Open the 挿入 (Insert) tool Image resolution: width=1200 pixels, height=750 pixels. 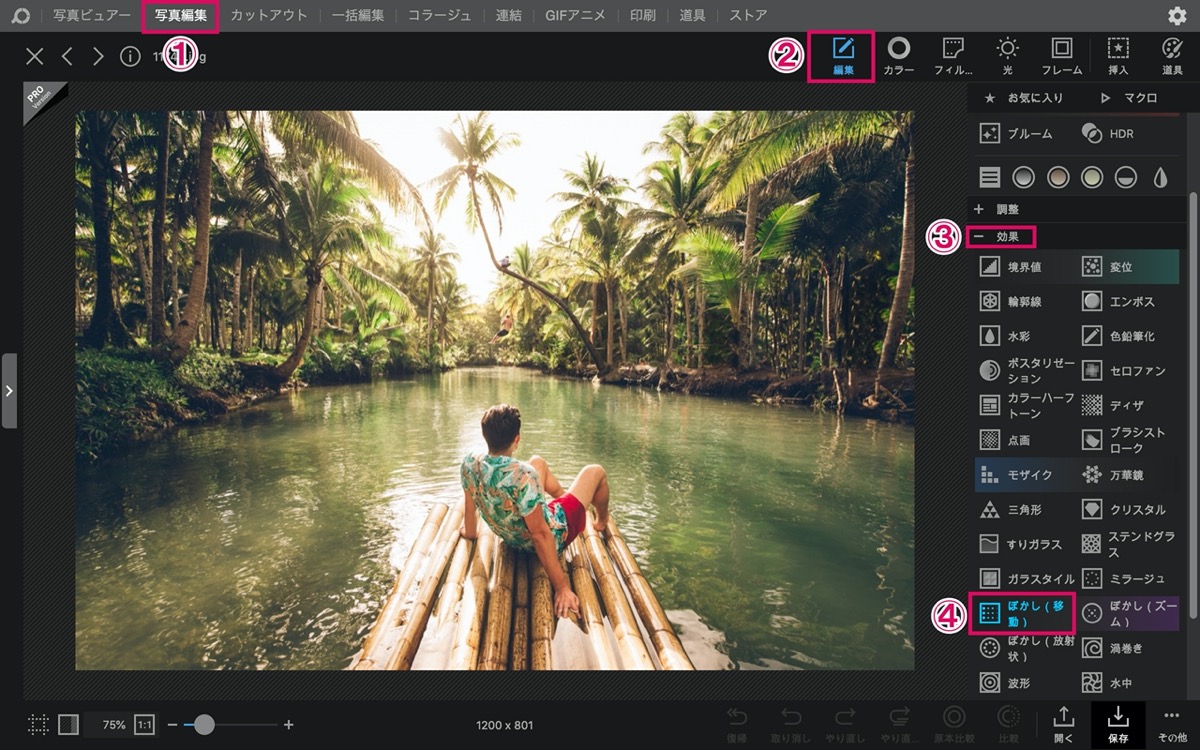[x=1118, y=56]
